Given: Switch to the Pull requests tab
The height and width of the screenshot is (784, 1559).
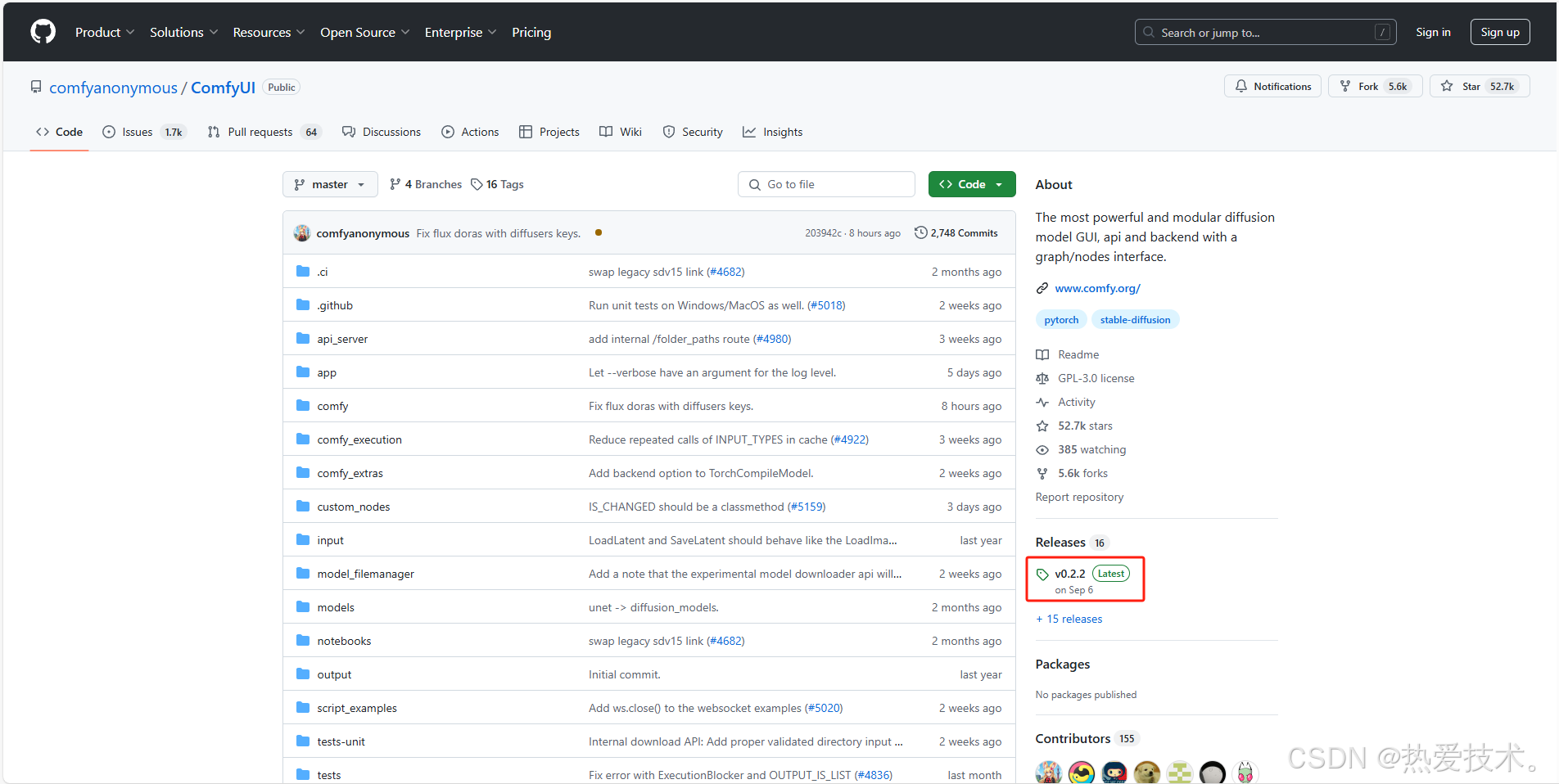Looking at the screenshot, I should (x=264, y=132).
